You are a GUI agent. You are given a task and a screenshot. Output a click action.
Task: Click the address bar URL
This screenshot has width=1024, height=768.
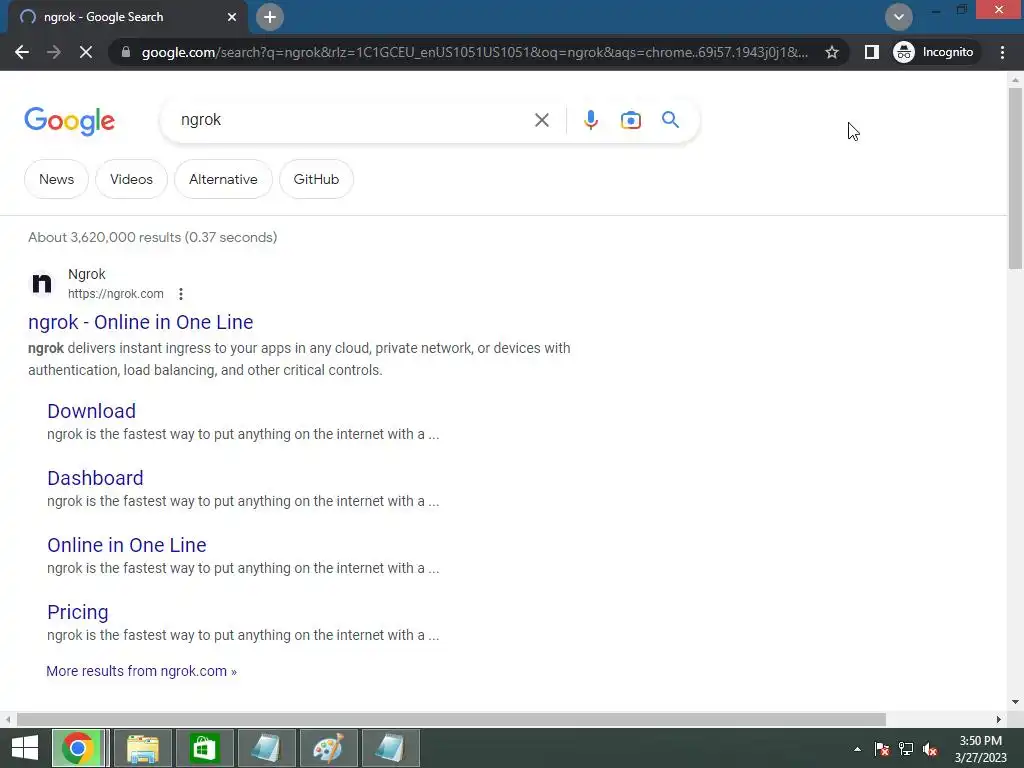pos(475,52)
